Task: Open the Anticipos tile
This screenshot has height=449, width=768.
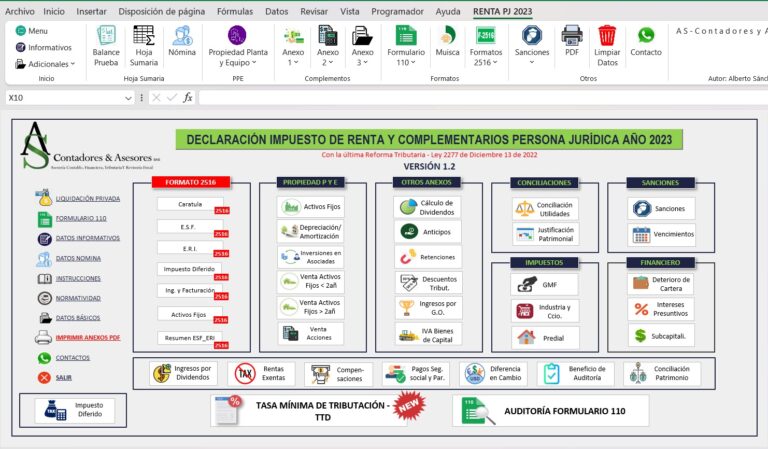Action: pos(427,232)
